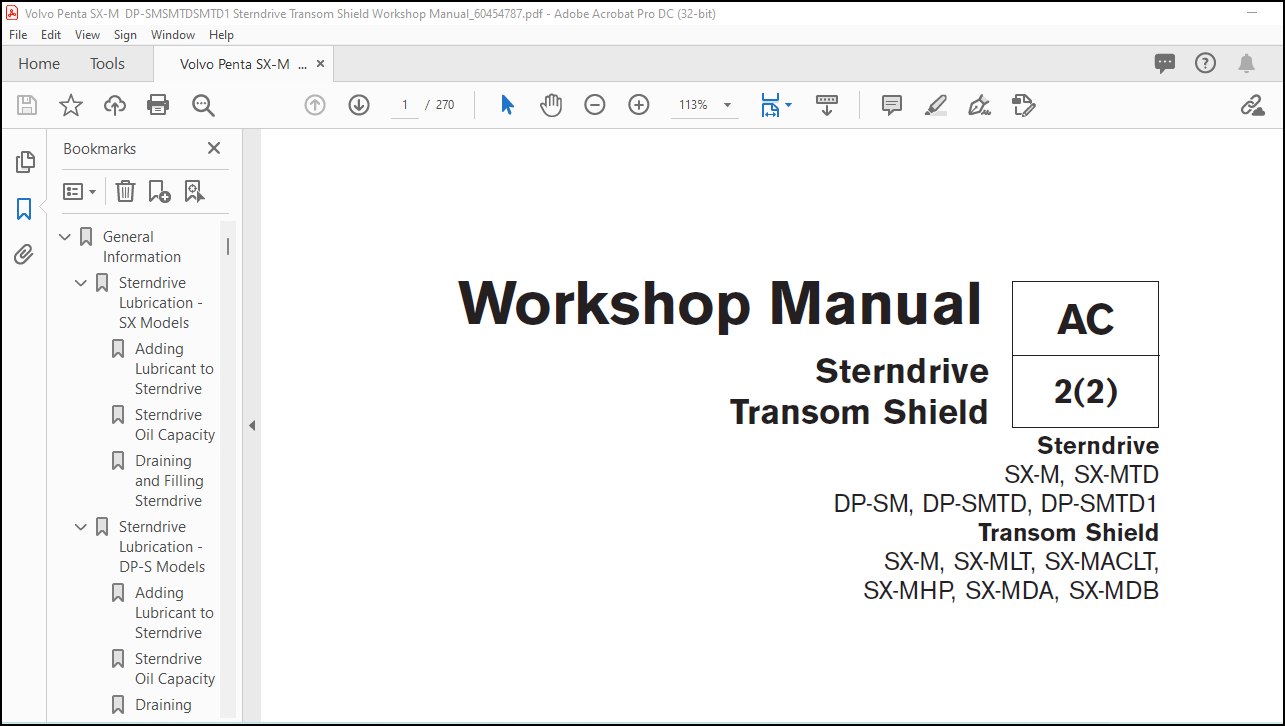Open the first Adding Lubricant to Sterndrive bookmark
This screenshot has height=726, width=1285.
point(174,369)
